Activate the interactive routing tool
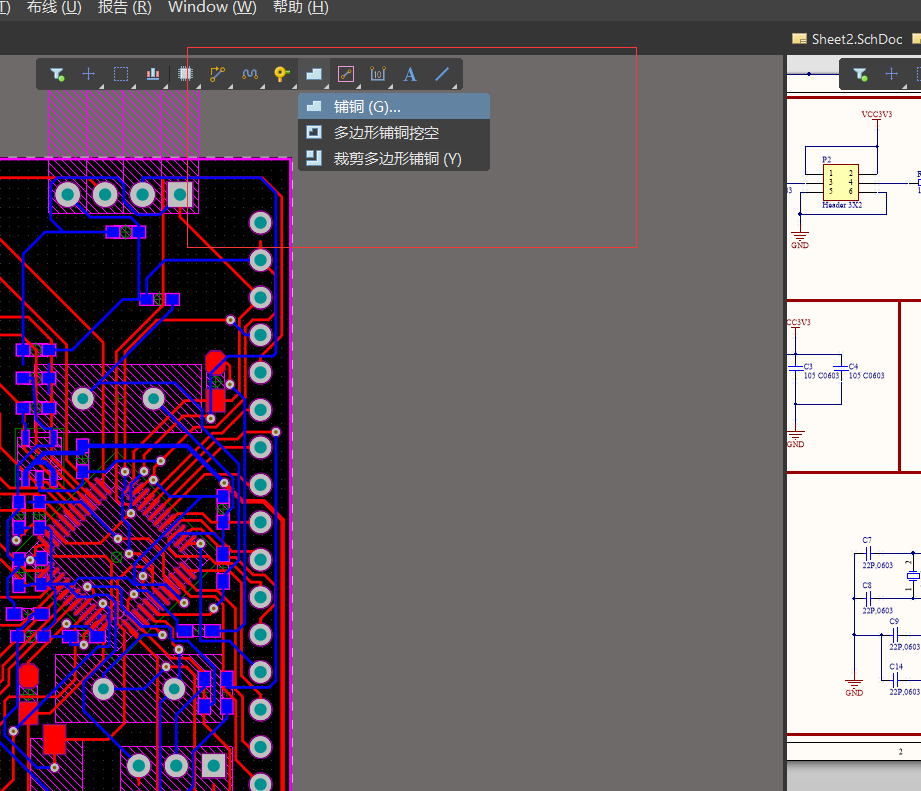The width and height of the screenshot is (921, 791). (217, 74)
